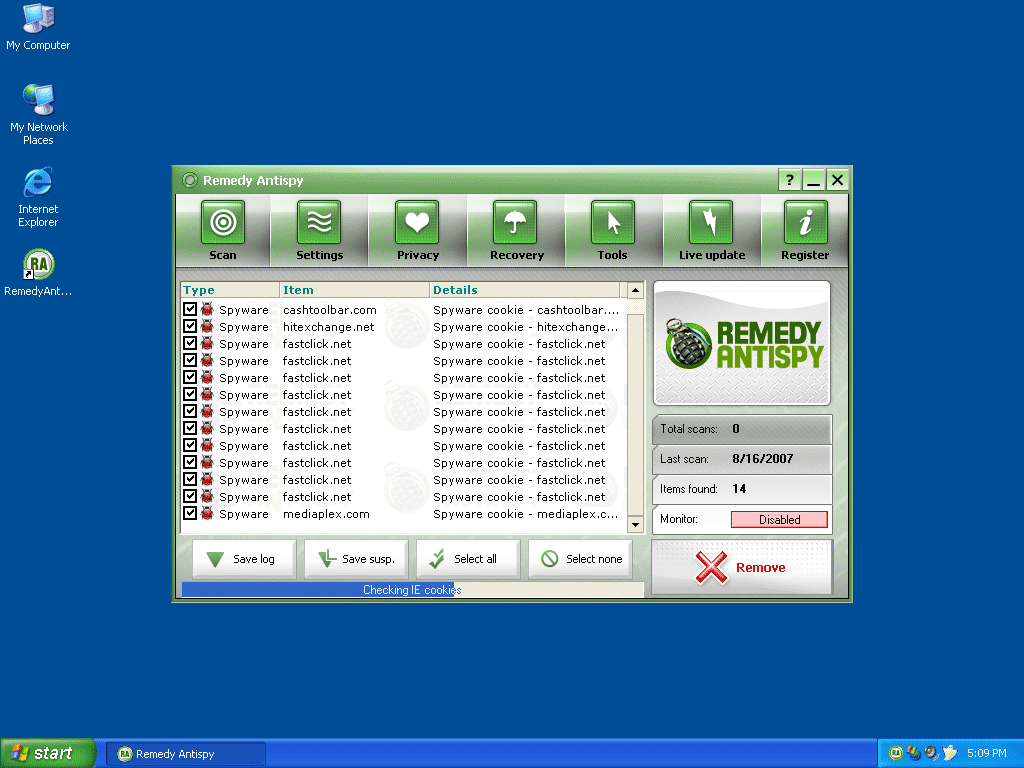Click the Privacy heart icon

pyautogui.click(x=417, y=222)
